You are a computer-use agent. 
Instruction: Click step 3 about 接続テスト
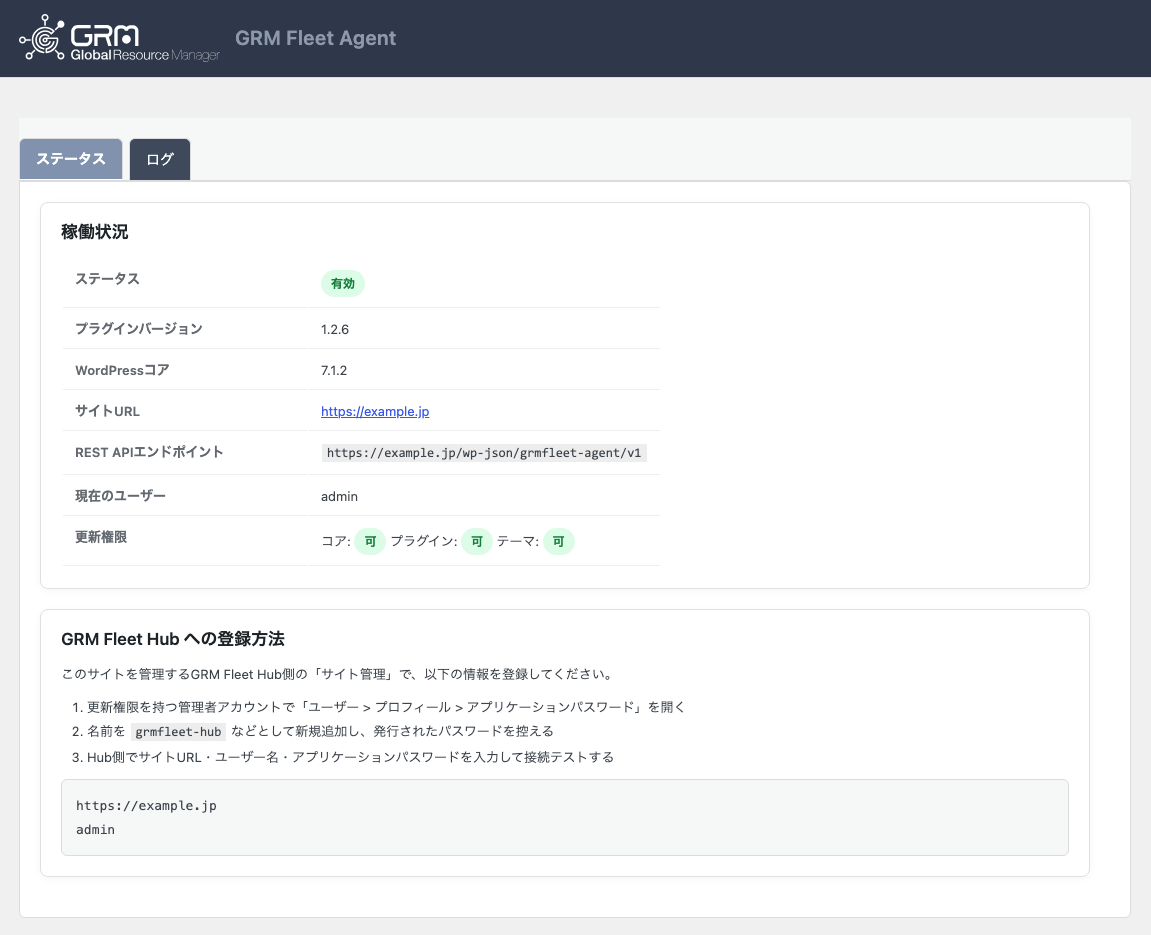point(350,757)
